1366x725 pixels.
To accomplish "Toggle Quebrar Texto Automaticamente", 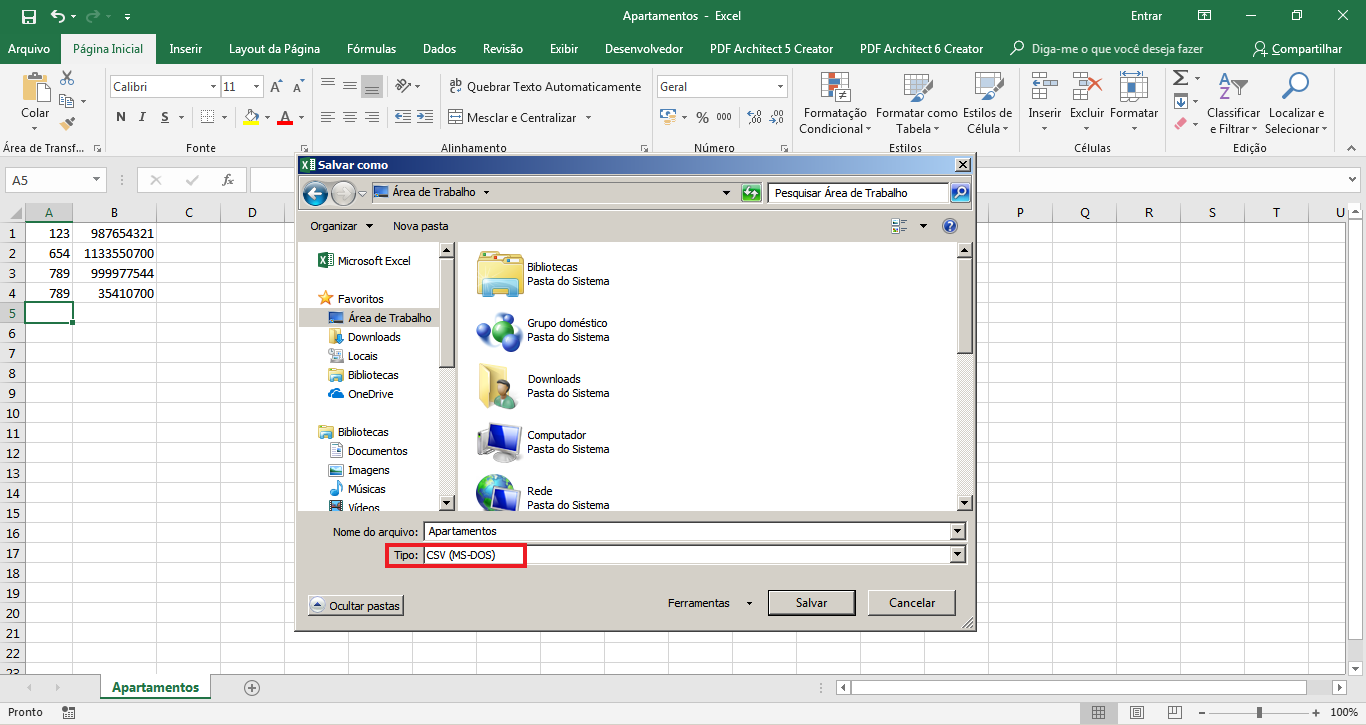I will click(x=545, y=87).
